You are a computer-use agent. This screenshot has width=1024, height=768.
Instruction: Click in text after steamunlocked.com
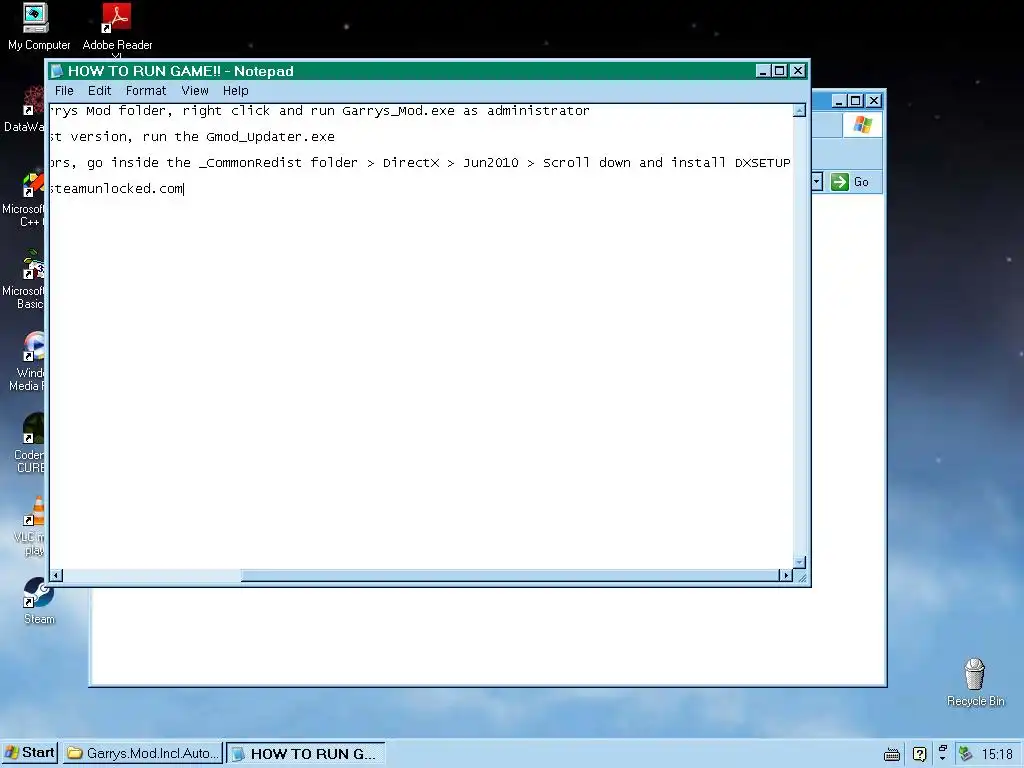(x=185, y=189)
